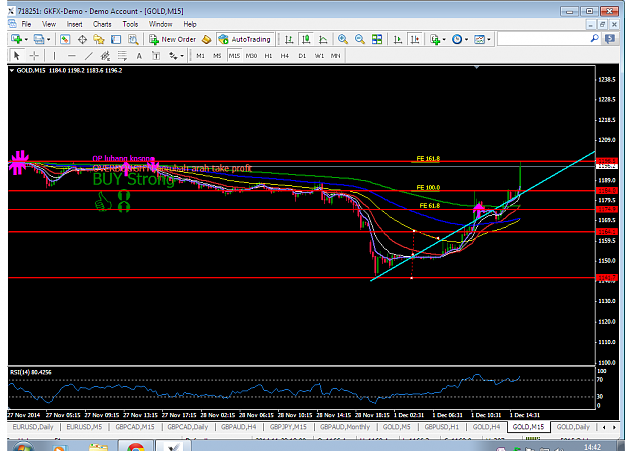Viewport: 625px width, 451px height.
Task: Switch timeframe to H1
Action: 268,56
